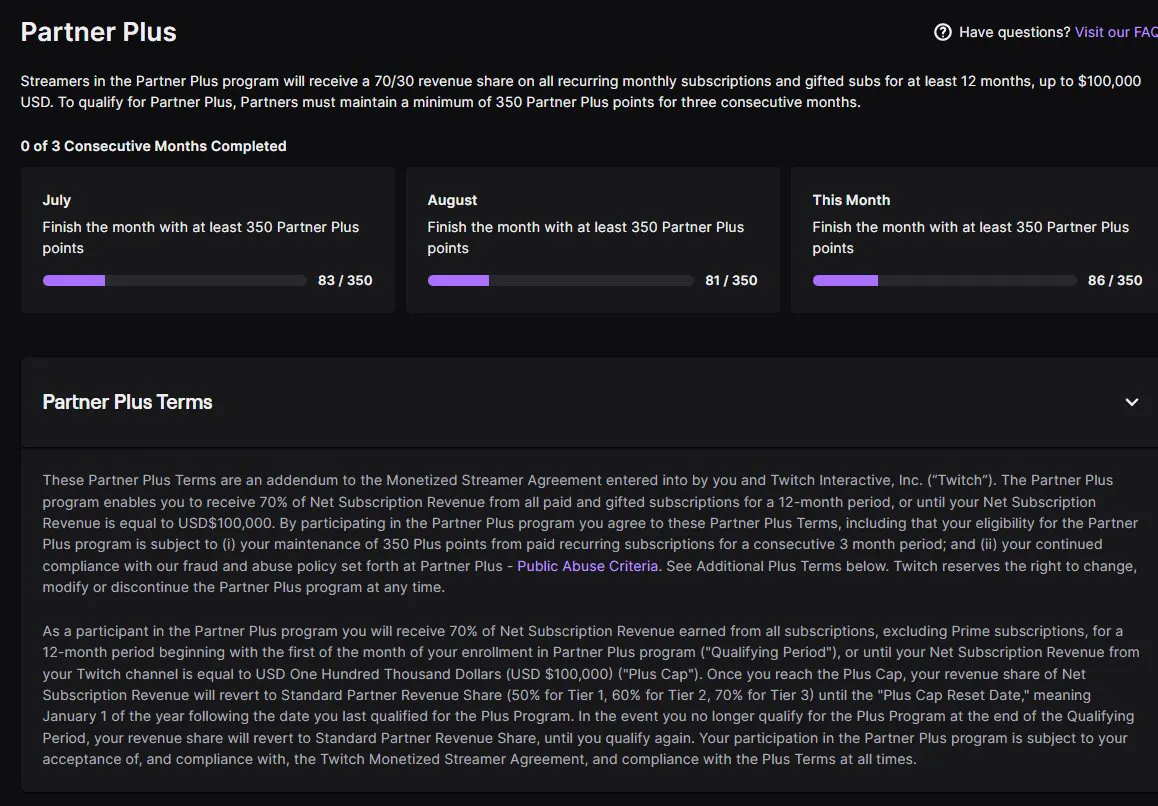1158x806 pixels.
Task: Click the August progress bar
Action: coord(560,281)
